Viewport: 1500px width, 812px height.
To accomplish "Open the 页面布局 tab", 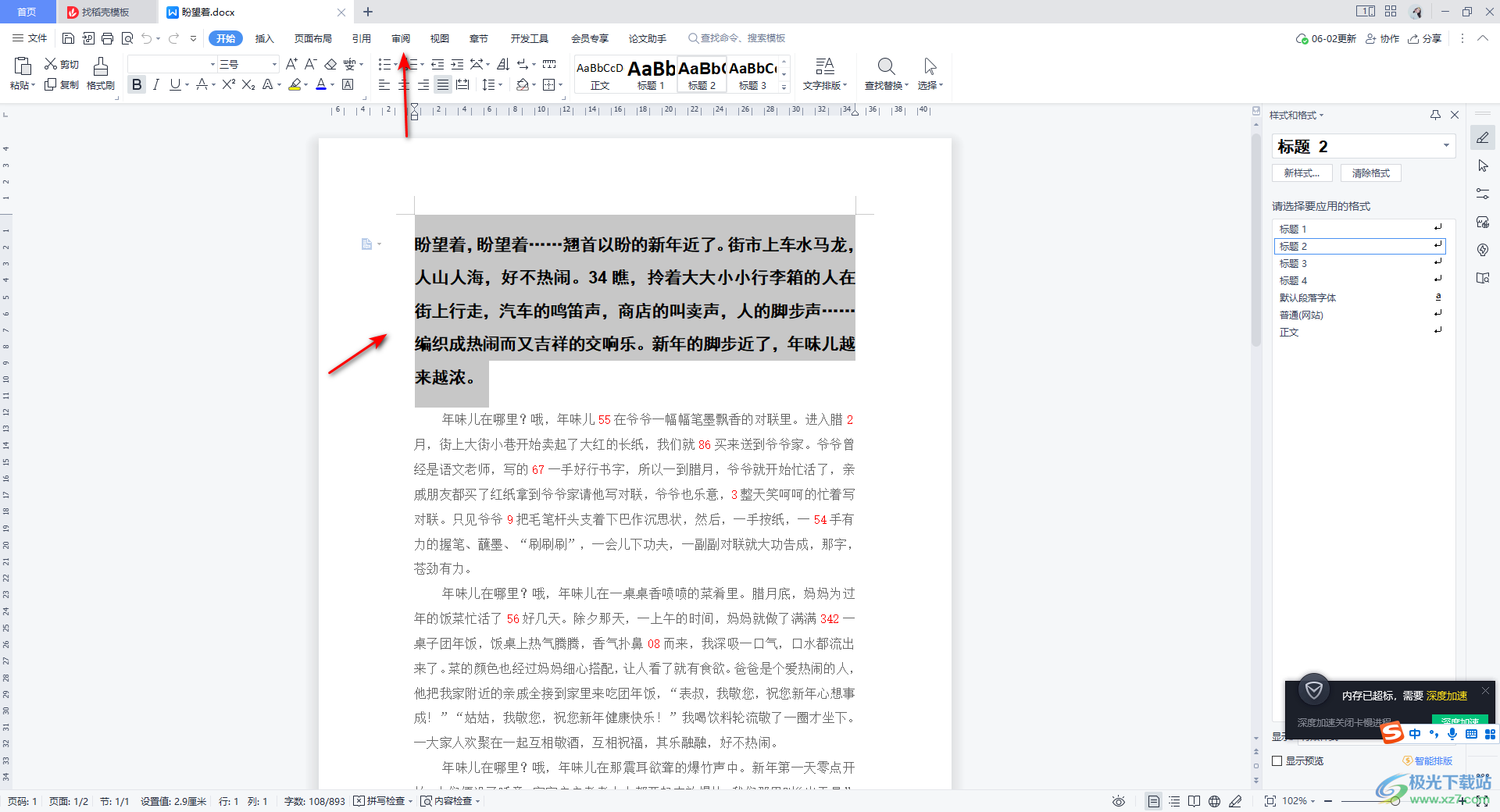I will (x=313, y=38).
